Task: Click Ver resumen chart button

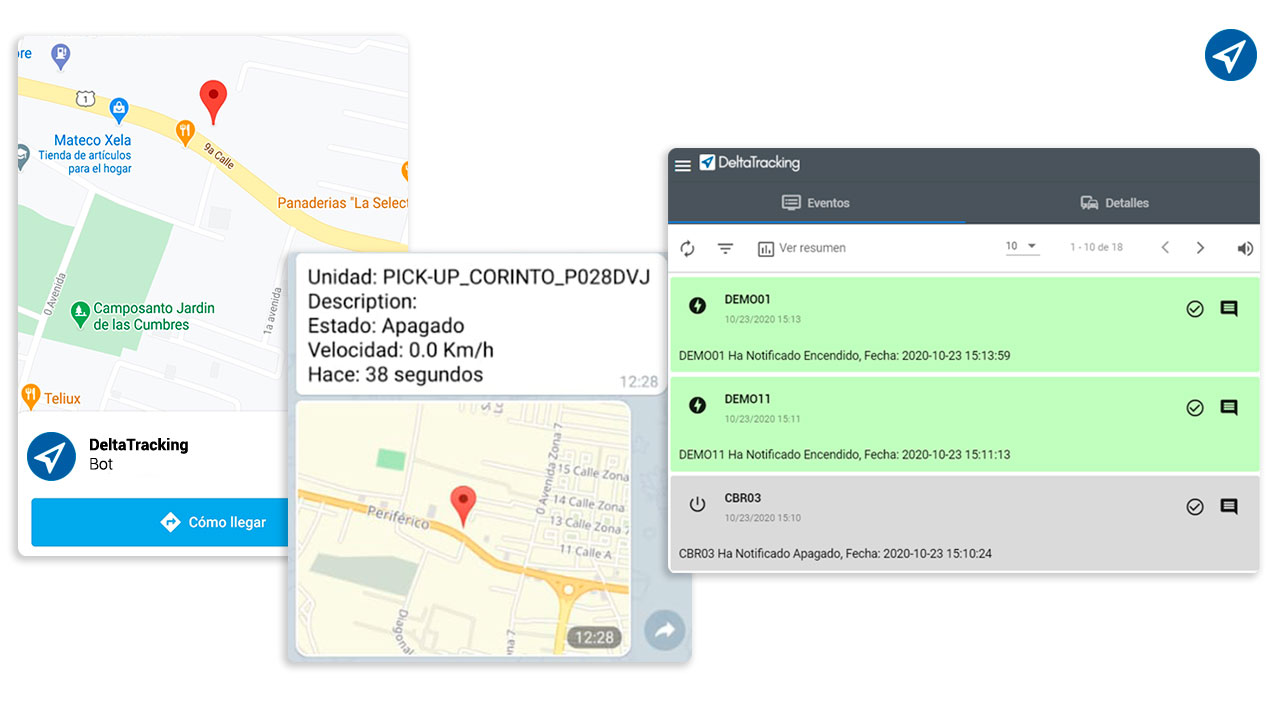Action: [802, 248]
